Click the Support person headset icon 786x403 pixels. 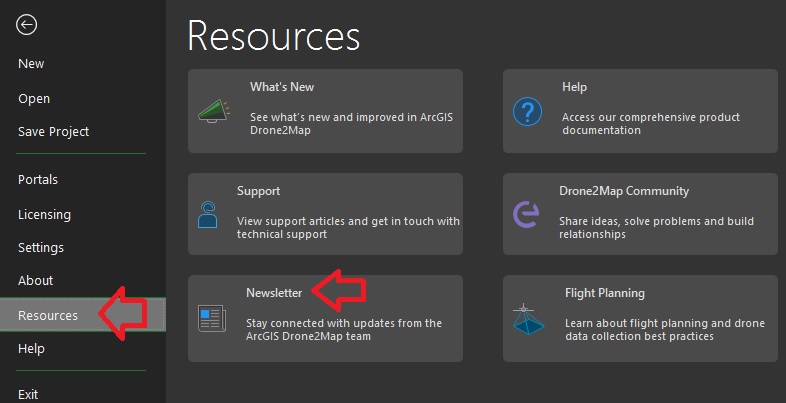[x=208, y=215]
